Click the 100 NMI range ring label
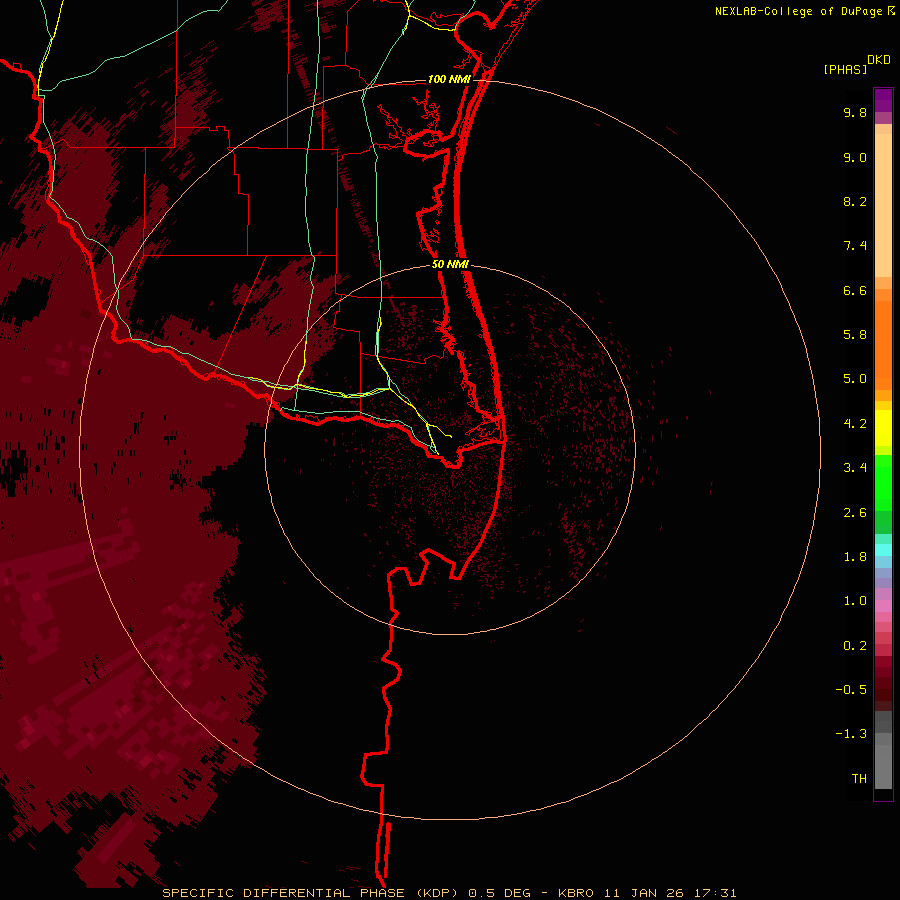The image size is (900, 900). tap(449, 79)
